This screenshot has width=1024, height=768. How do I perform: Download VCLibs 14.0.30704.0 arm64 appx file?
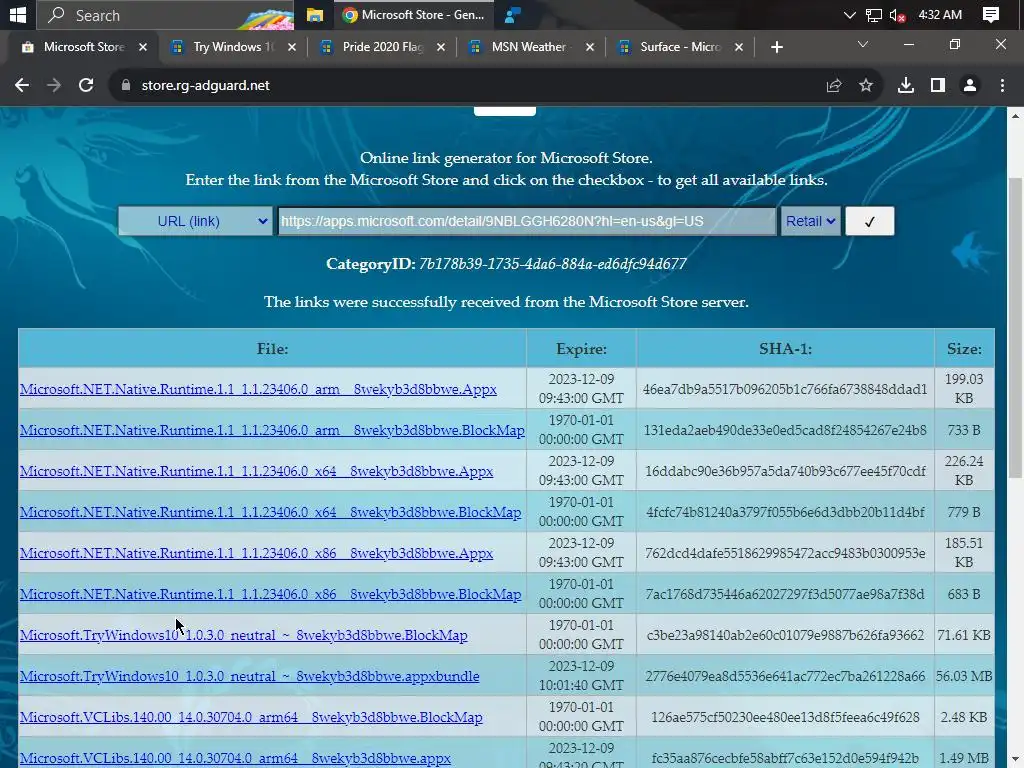coord(235,759)
